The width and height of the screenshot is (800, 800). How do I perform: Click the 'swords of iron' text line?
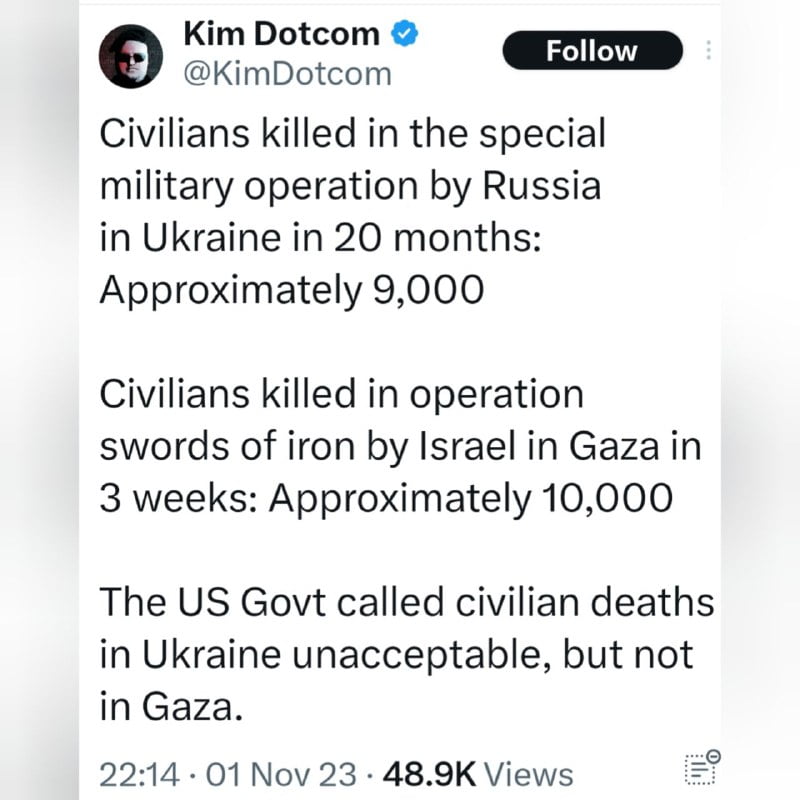click(x=399, y=446)
